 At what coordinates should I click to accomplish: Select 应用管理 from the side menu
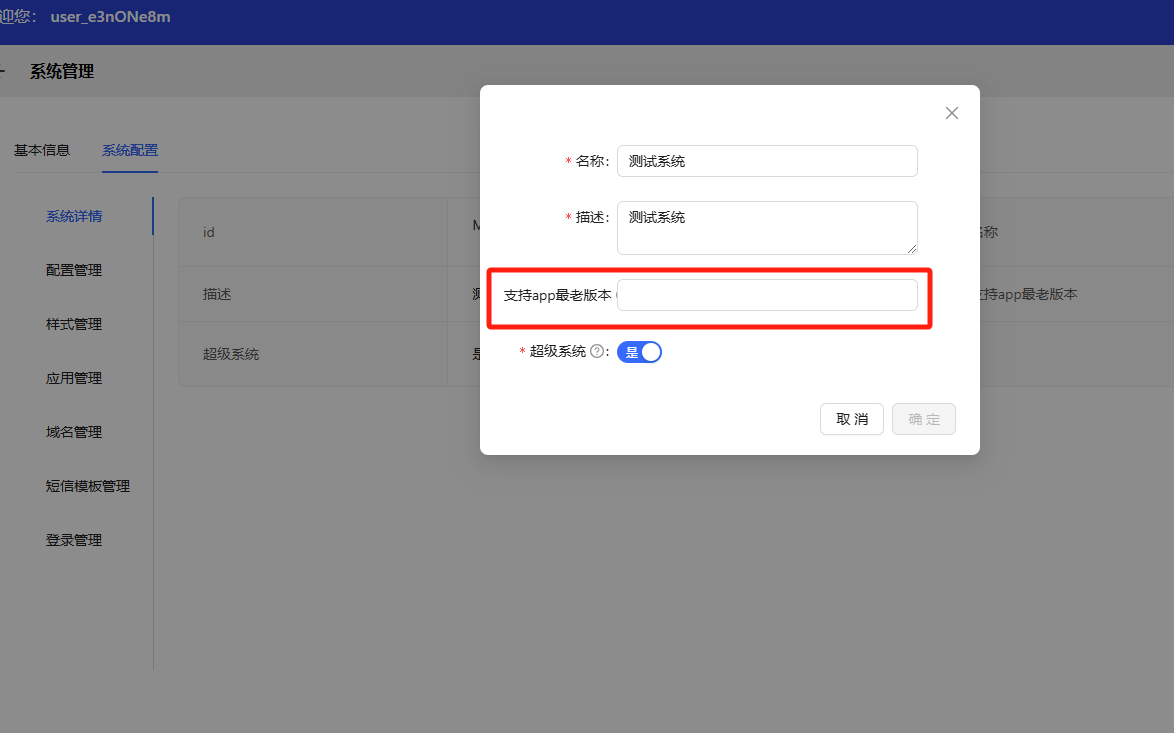tap(74, 378)
